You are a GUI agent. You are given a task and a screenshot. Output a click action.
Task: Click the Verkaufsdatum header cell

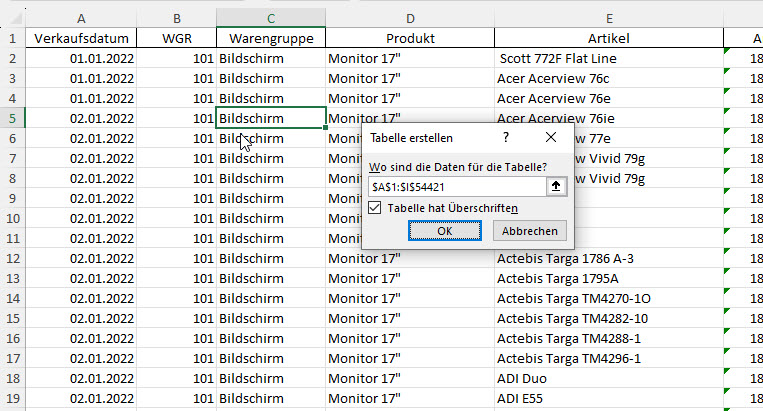81,38
